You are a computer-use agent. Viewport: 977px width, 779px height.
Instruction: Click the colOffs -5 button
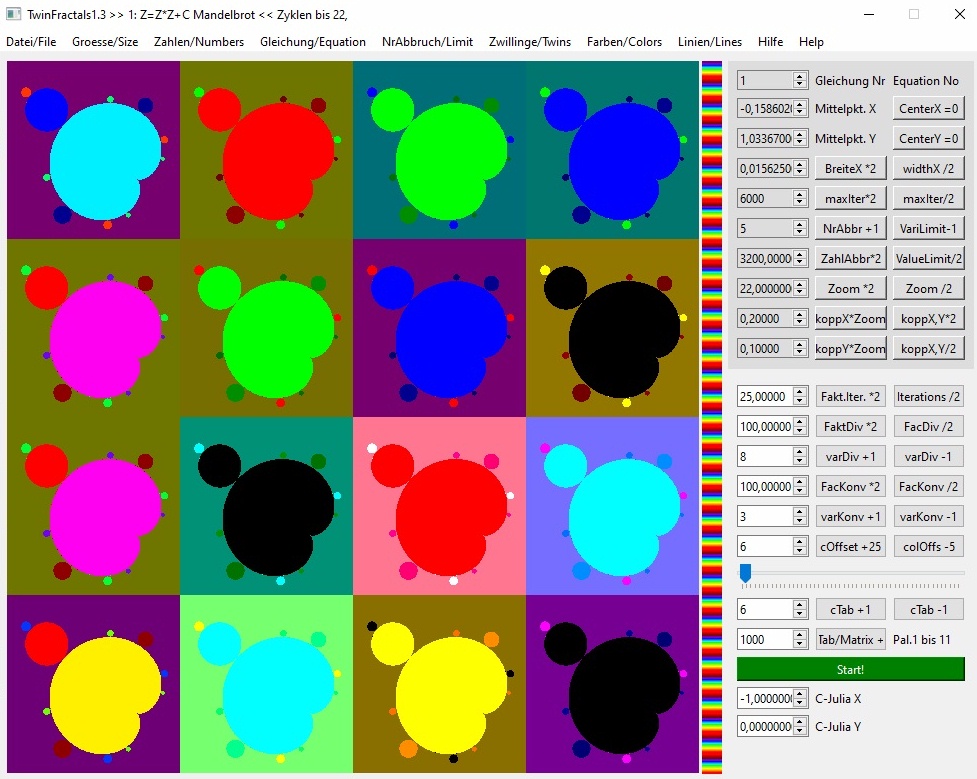pos(928,547)
